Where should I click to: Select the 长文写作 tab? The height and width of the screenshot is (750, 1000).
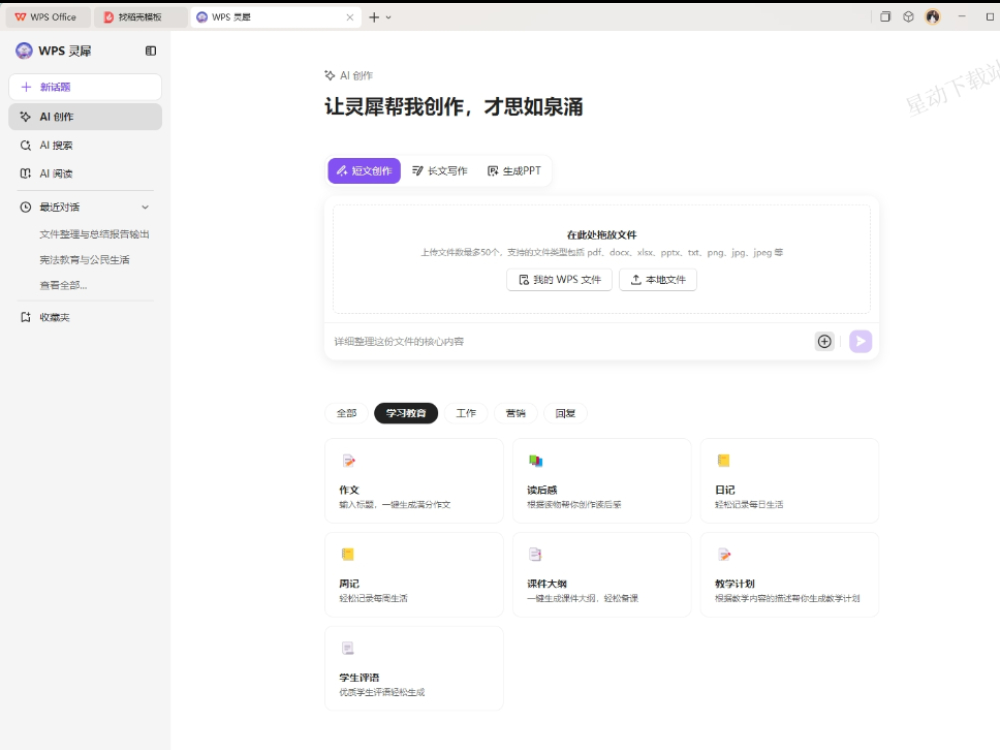point(439,171)
